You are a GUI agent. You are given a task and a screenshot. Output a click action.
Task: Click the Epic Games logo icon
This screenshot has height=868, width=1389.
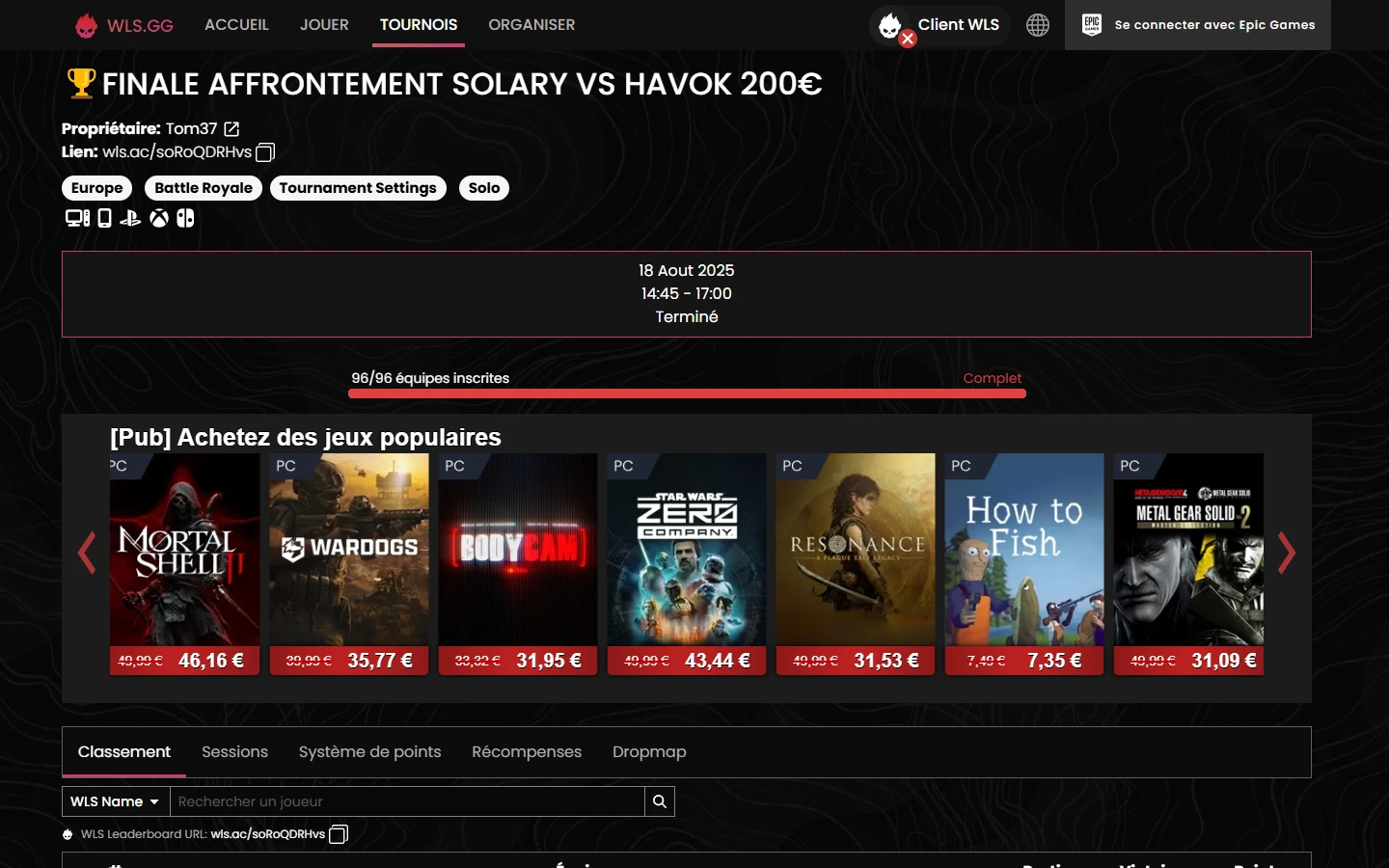click(x=1092, y=24)
